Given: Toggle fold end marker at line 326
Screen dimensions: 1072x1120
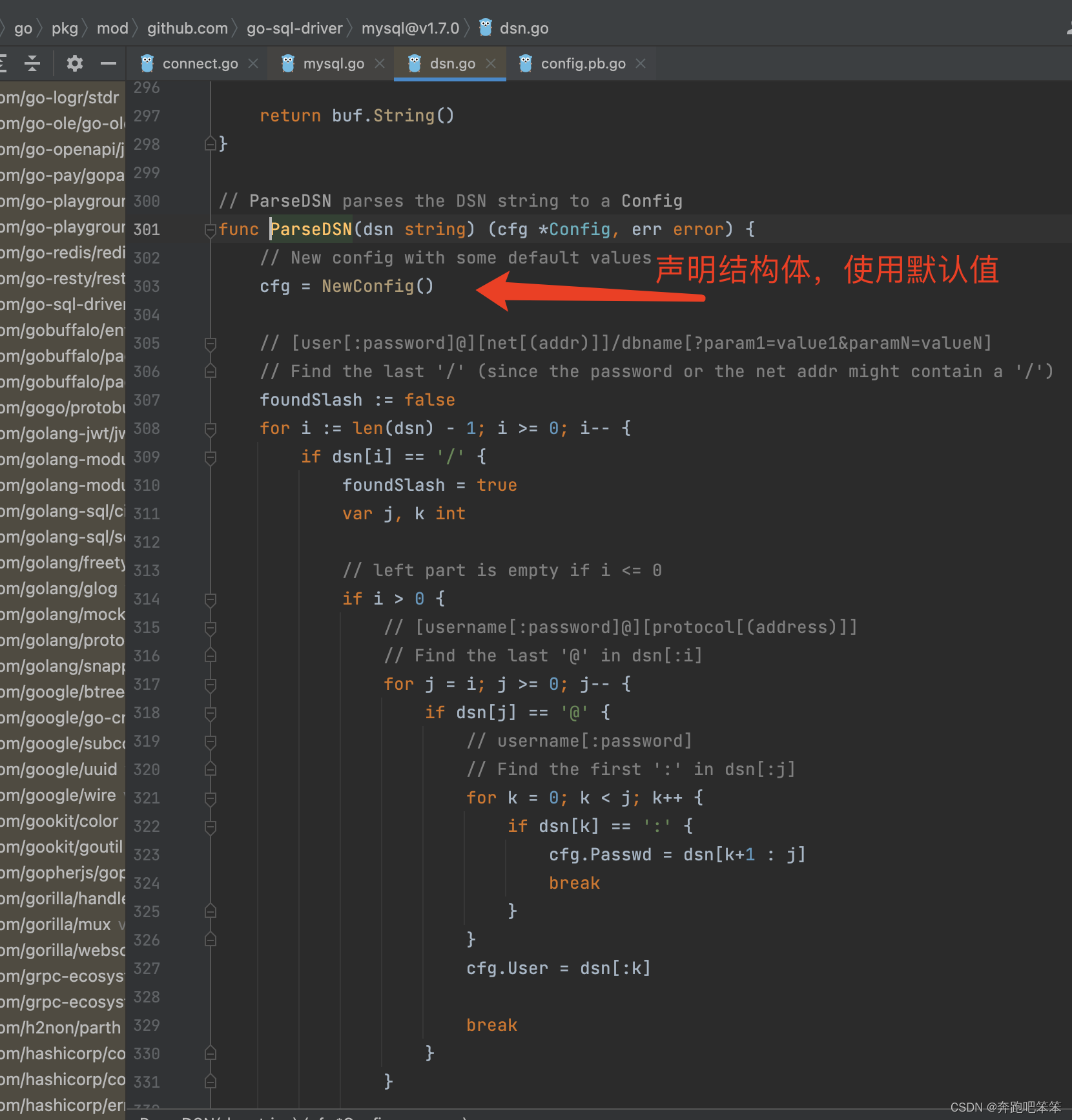Looking at the screenshot, I should [211, 939].
